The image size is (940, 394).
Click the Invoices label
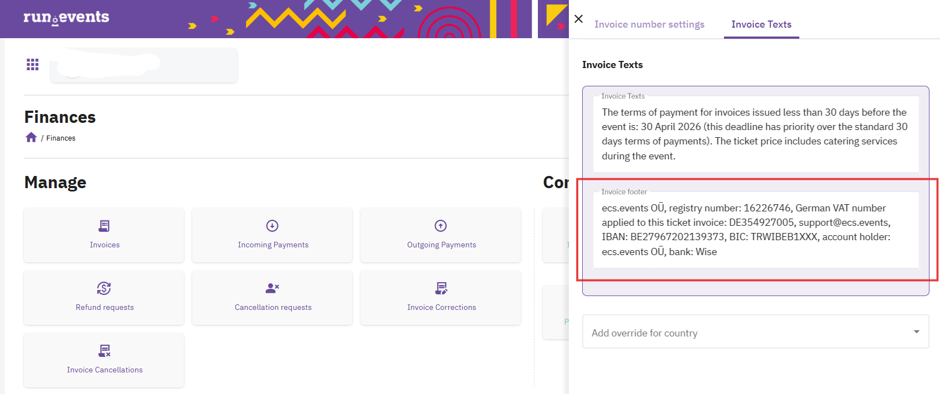[x=104, y=245]
